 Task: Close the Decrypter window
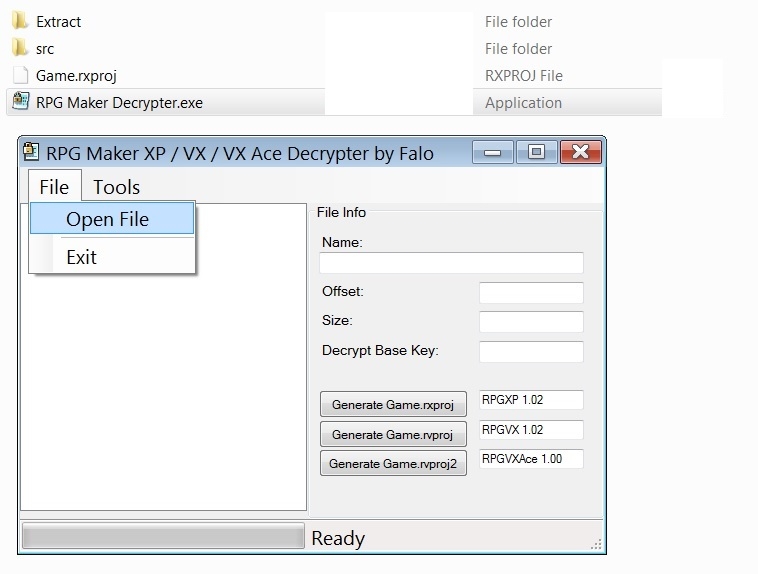pyautogui.click(x=581, y=152)
